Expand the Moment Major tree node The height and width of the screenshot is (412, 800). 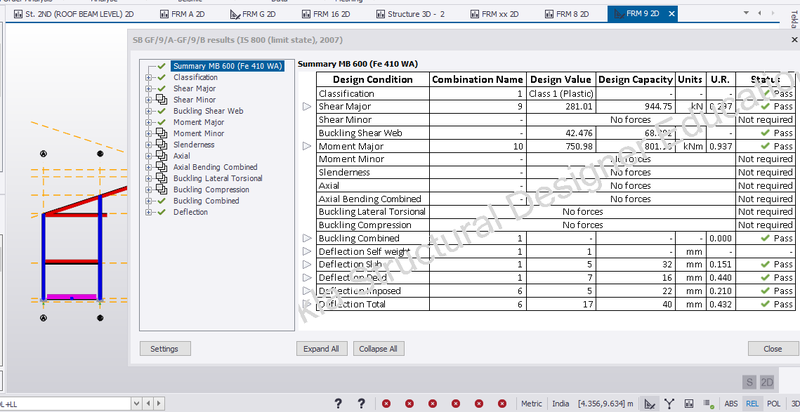[148, 122]
